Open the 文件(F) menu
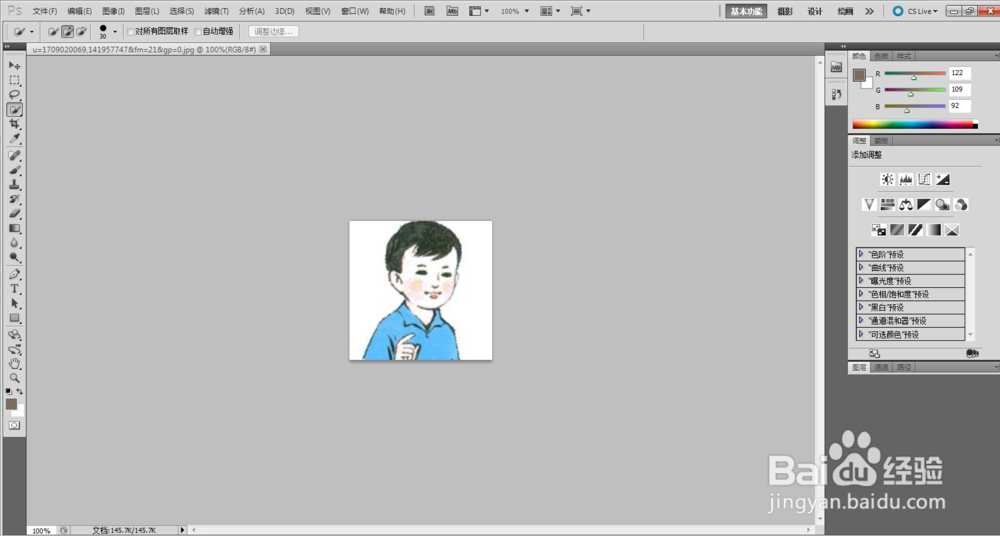The width and height of the screenshot is (1000, 536). (x=45, y=11)
